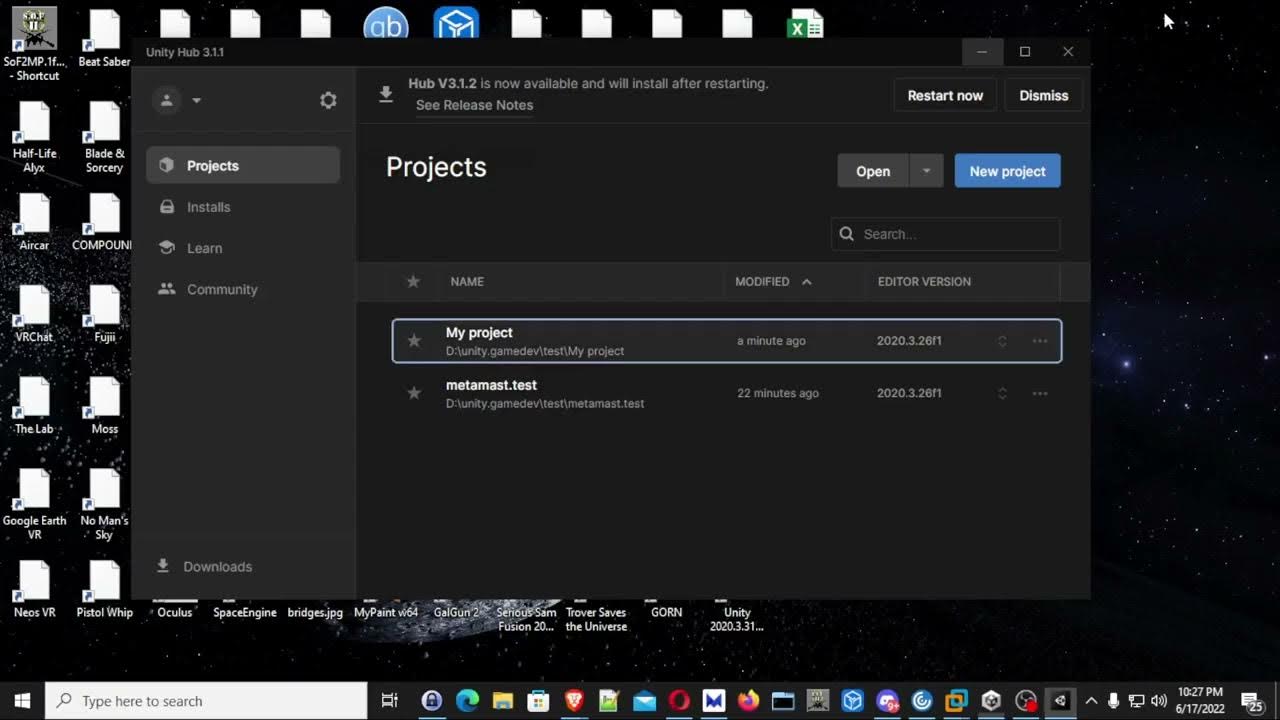Expand the Open button dropdown arrow
The height and width of the screenshot is (720, 1280).
[926, 171]
